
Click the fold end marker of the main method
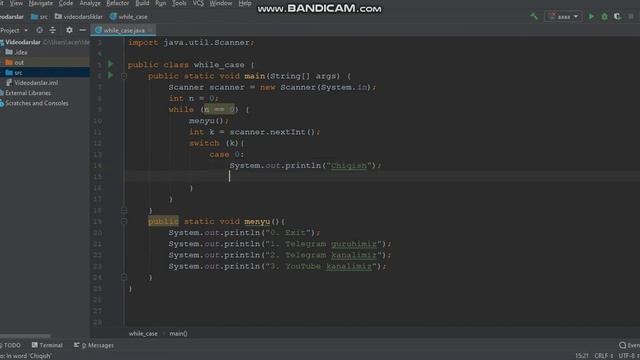pyautogui.click(x=124, y=210)
